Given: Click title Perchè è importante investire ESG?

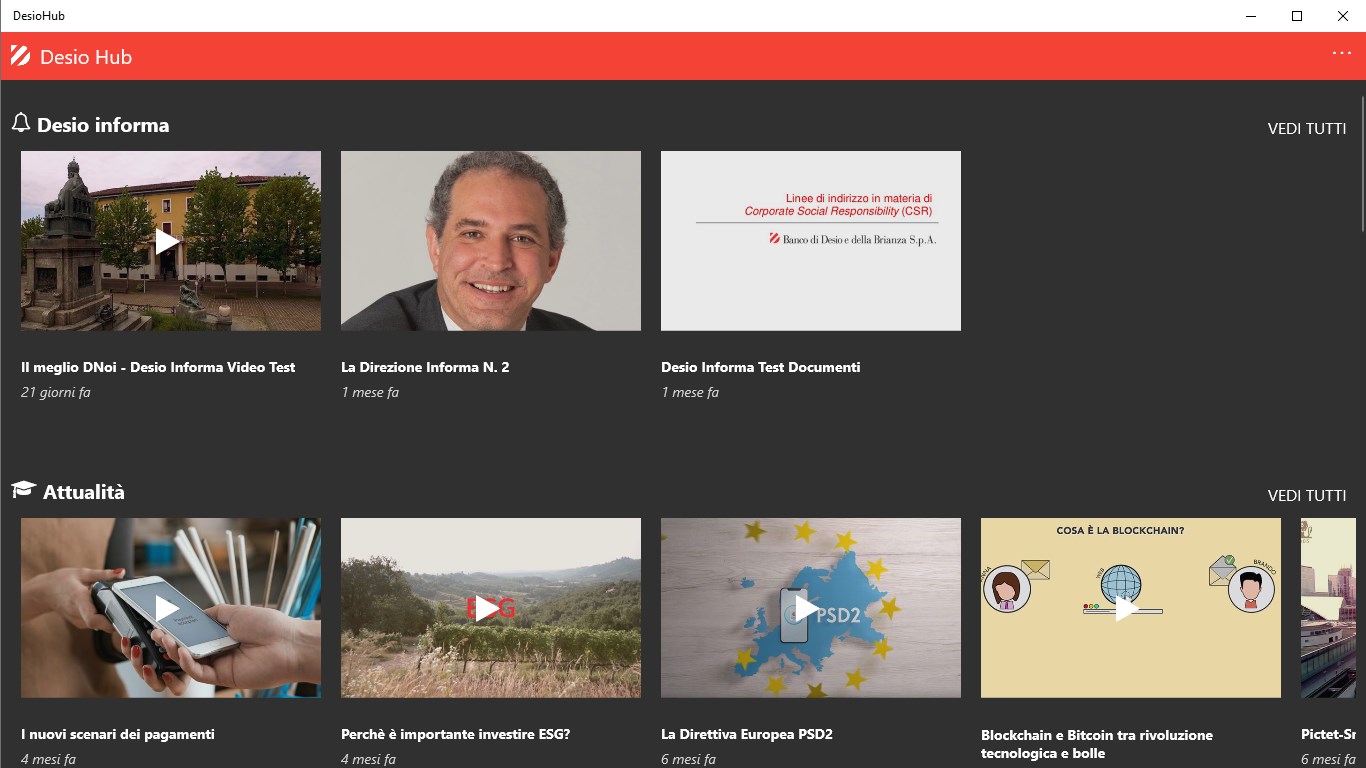Looking at the screenshot, I should [455, 734].
